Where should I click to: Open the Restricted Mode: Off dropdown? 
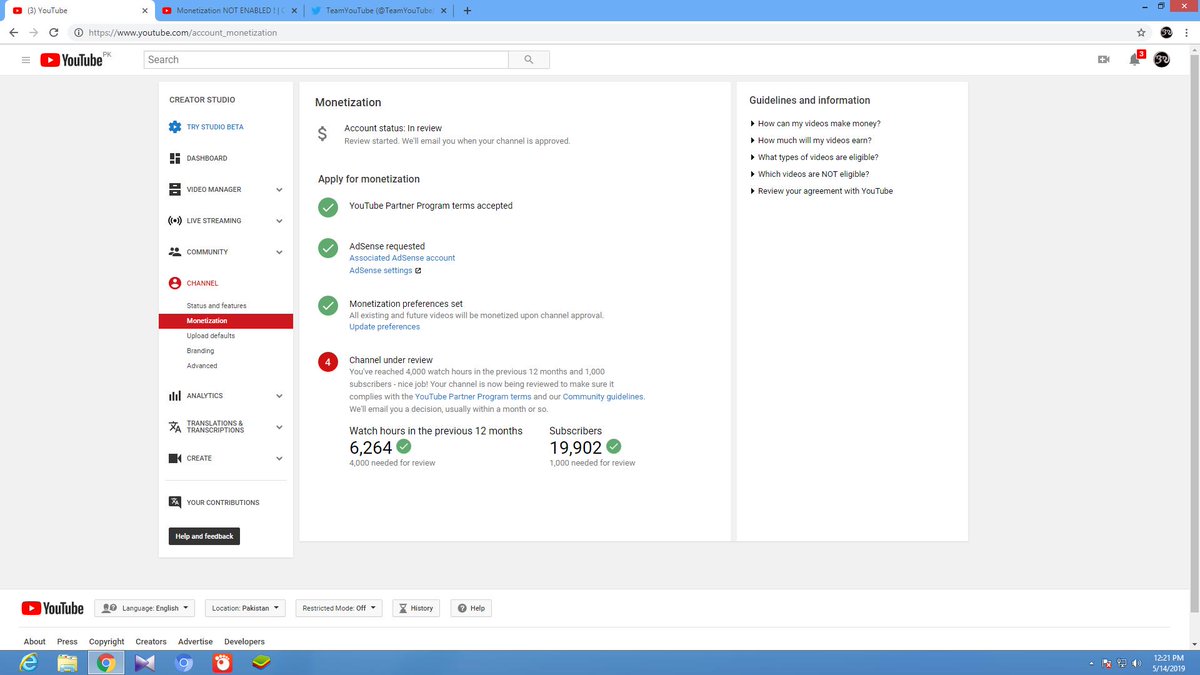click(x=340, y=608)
